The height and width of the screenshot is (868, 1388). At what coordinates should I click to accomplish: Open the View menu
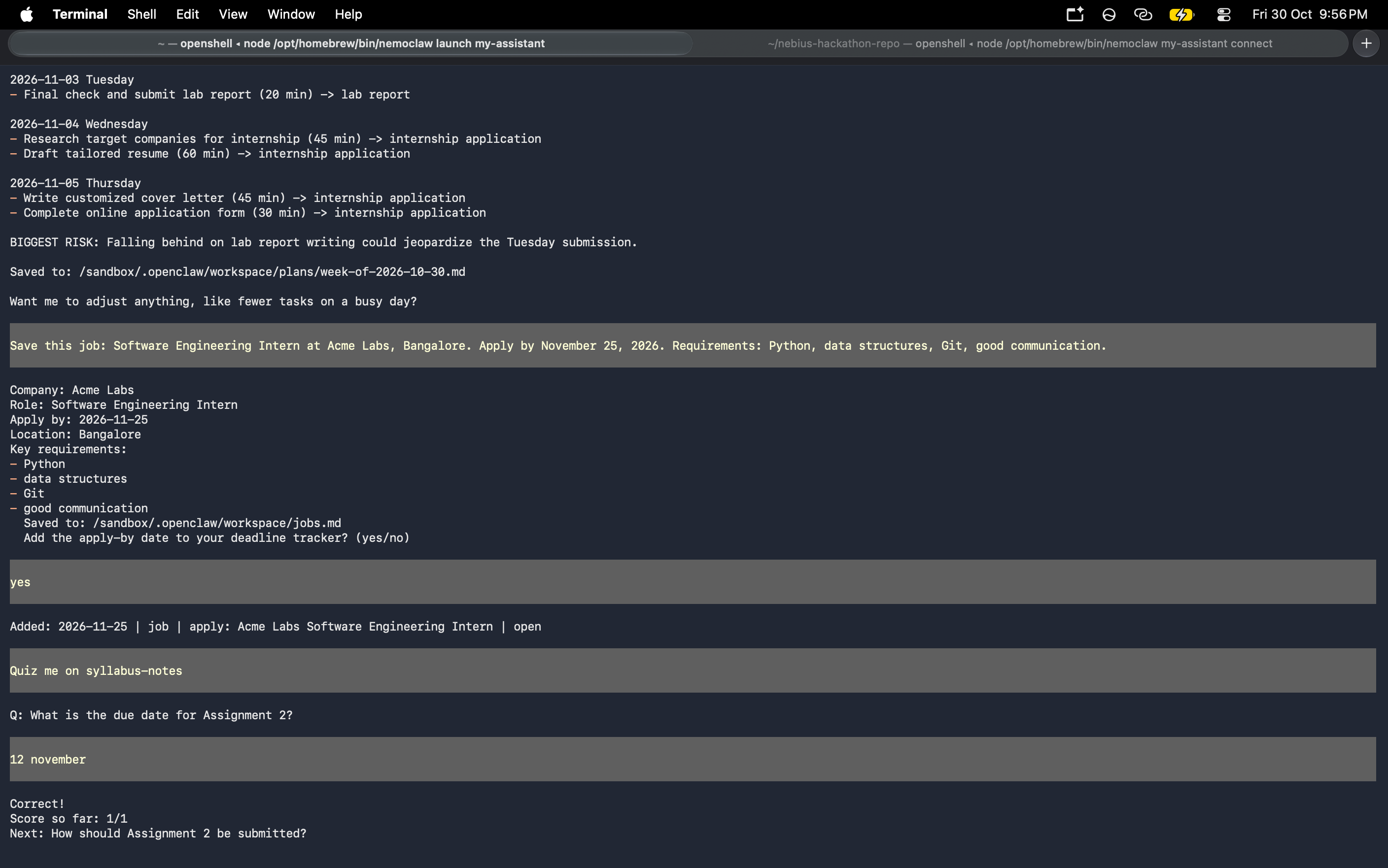tap(233, 14)
